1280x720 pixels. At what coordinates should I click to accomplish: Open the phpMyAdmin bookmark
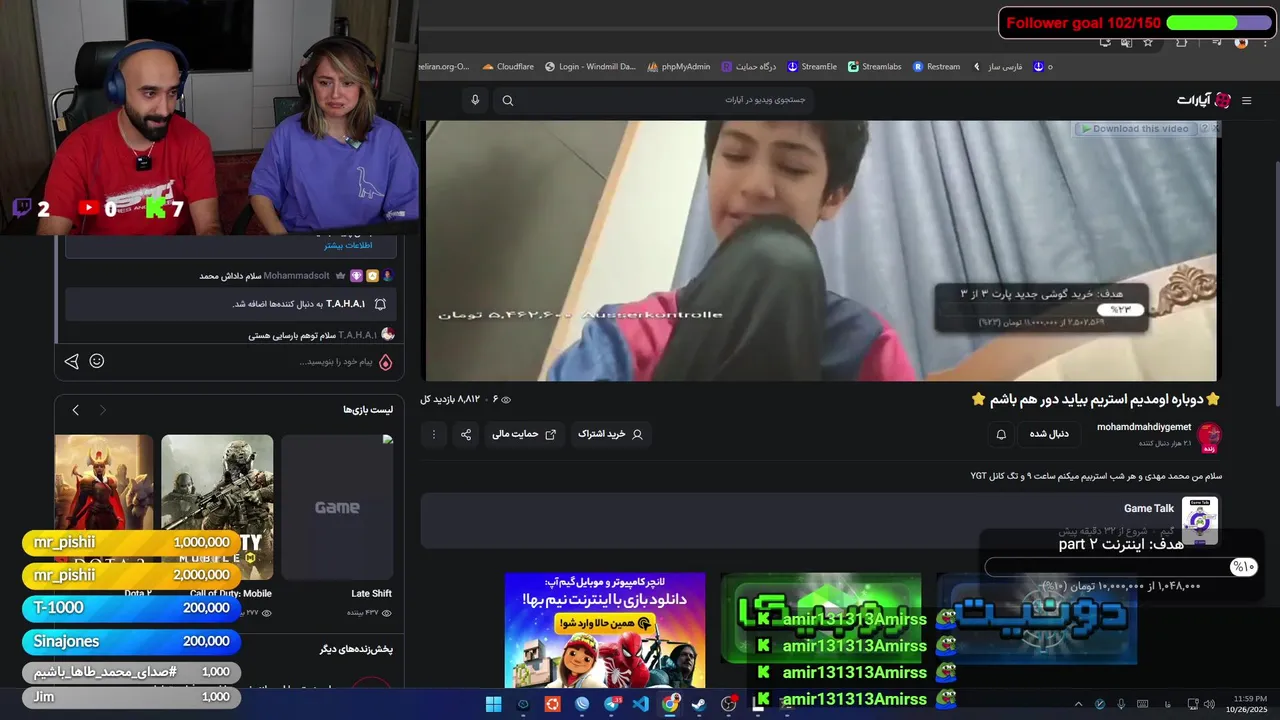point(678,67)
